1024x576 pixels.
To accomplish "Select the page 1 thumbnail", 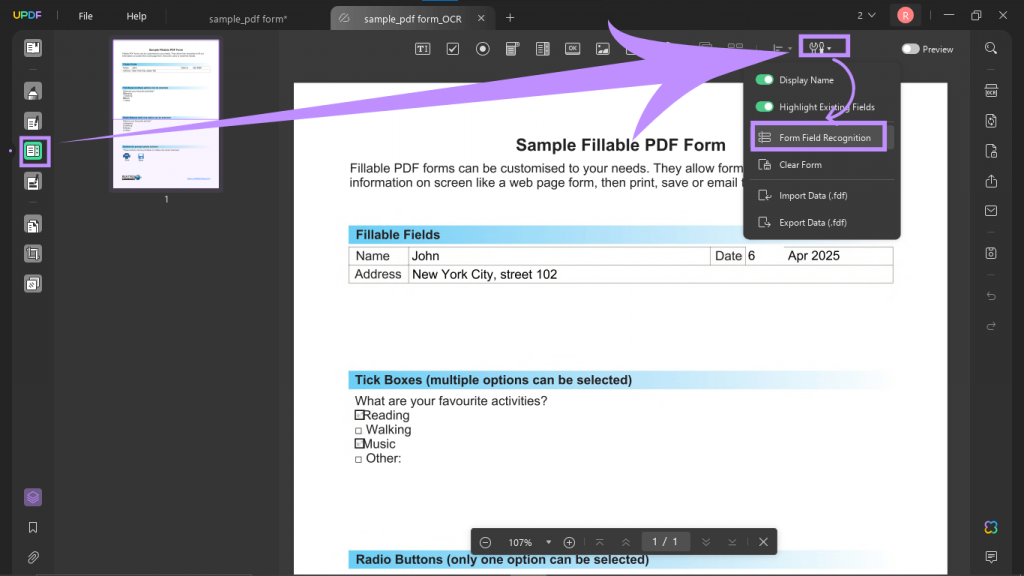I will point(166,114).
